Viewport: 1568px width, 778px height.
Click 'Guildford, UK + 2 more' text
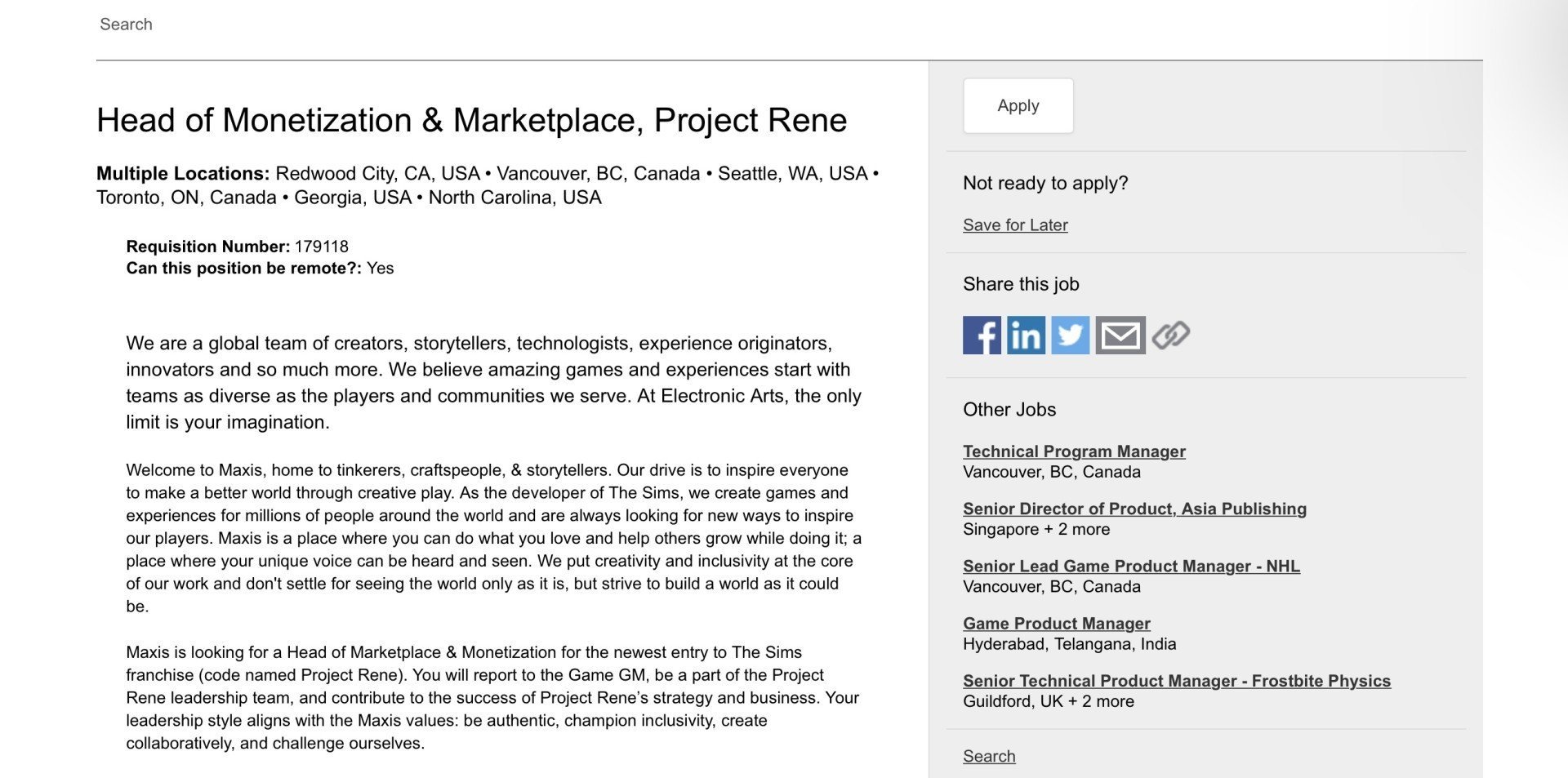point(1049,701)
